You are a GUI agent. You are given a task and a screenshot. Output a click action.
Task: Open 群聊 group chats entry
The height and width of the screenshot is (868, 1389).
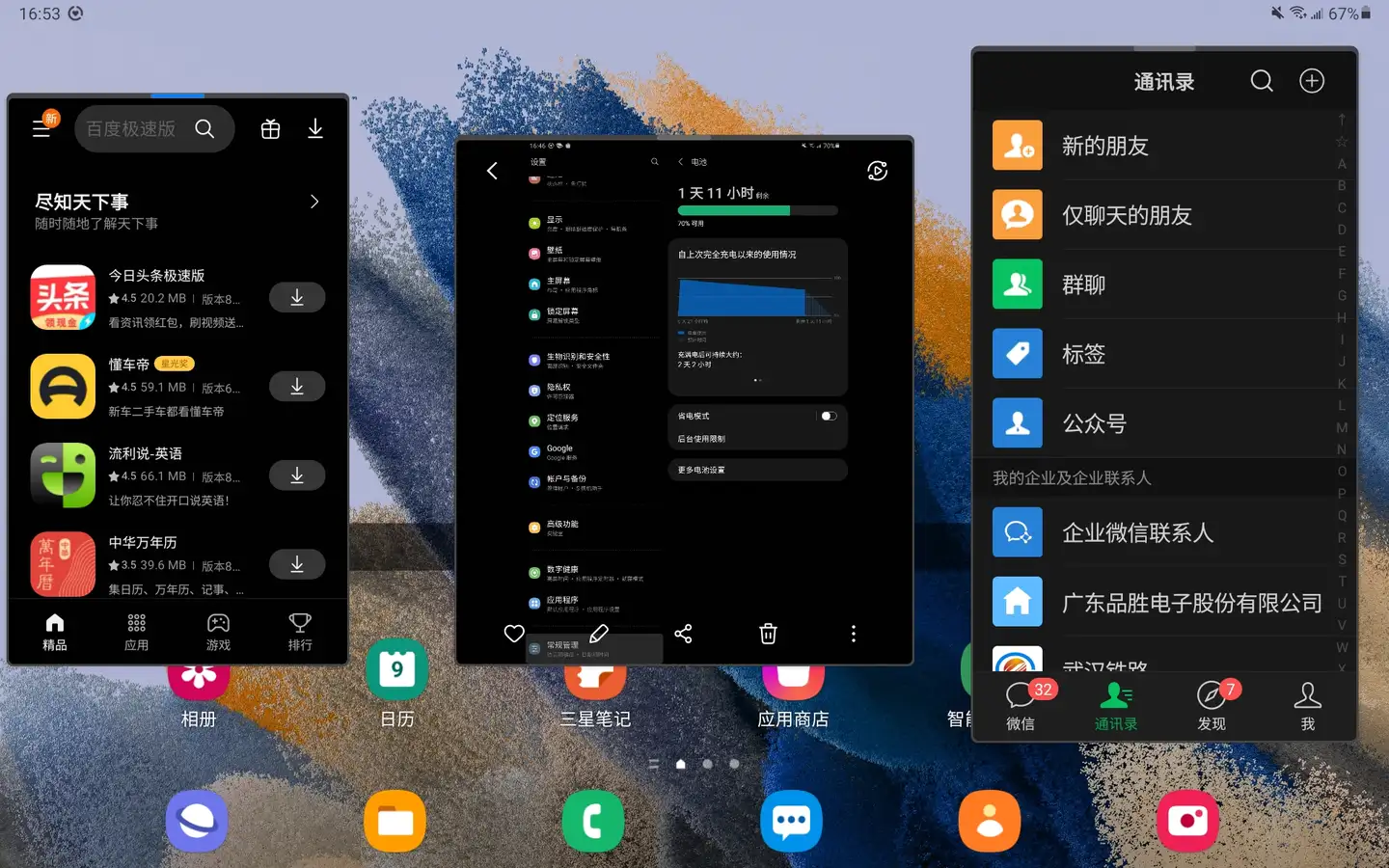[x=1157, y=285]
